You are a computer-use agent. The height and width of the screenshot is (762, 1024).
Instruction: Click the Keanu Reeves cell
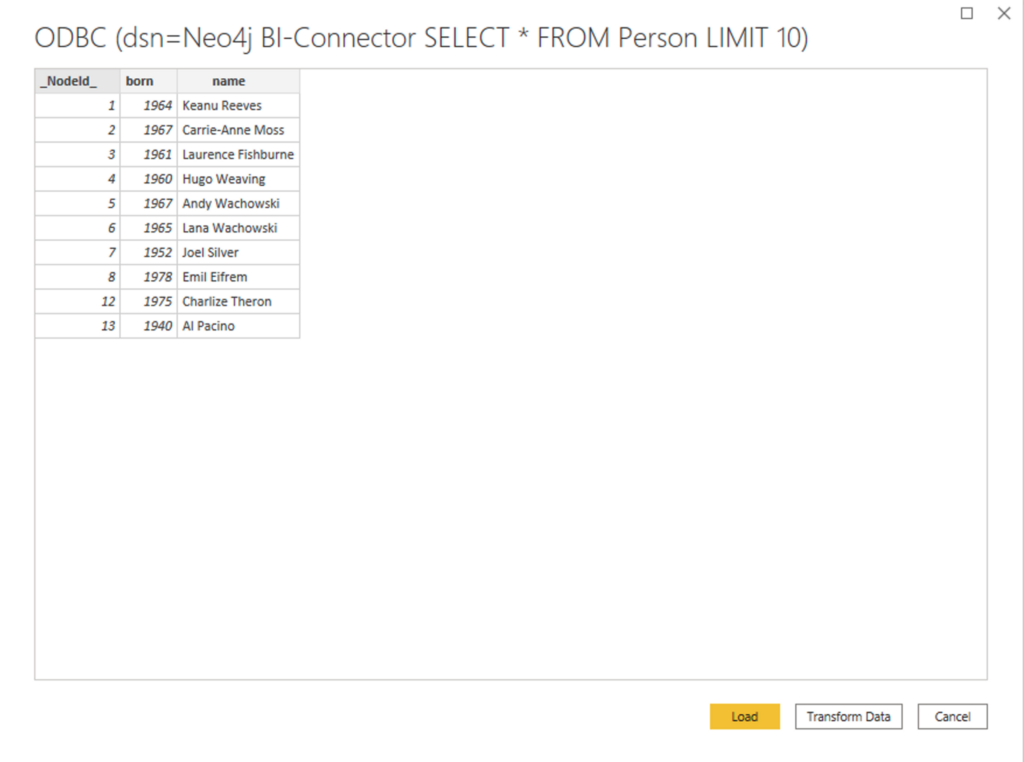tap(238, 106)
